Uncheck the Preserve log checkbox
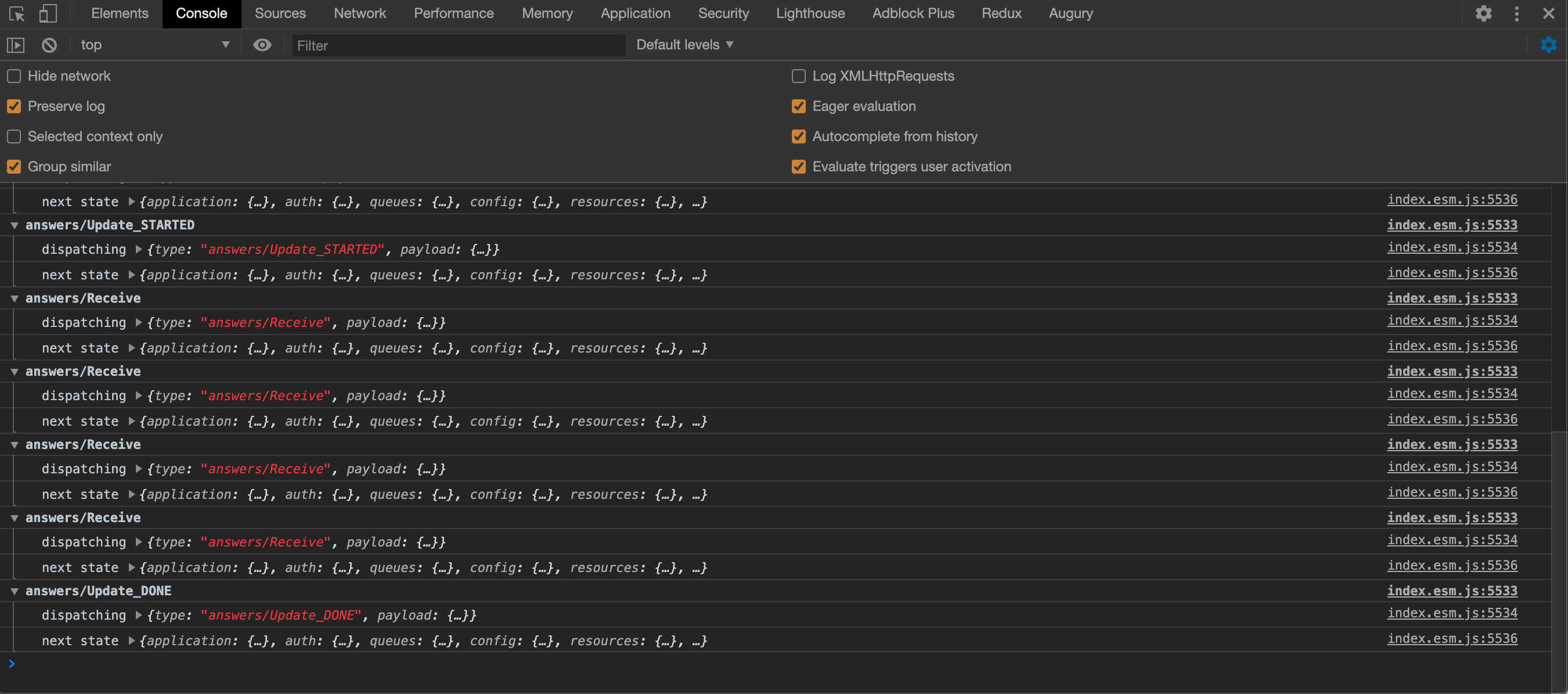Screen dimensions: 1568x694 point(14,106)
